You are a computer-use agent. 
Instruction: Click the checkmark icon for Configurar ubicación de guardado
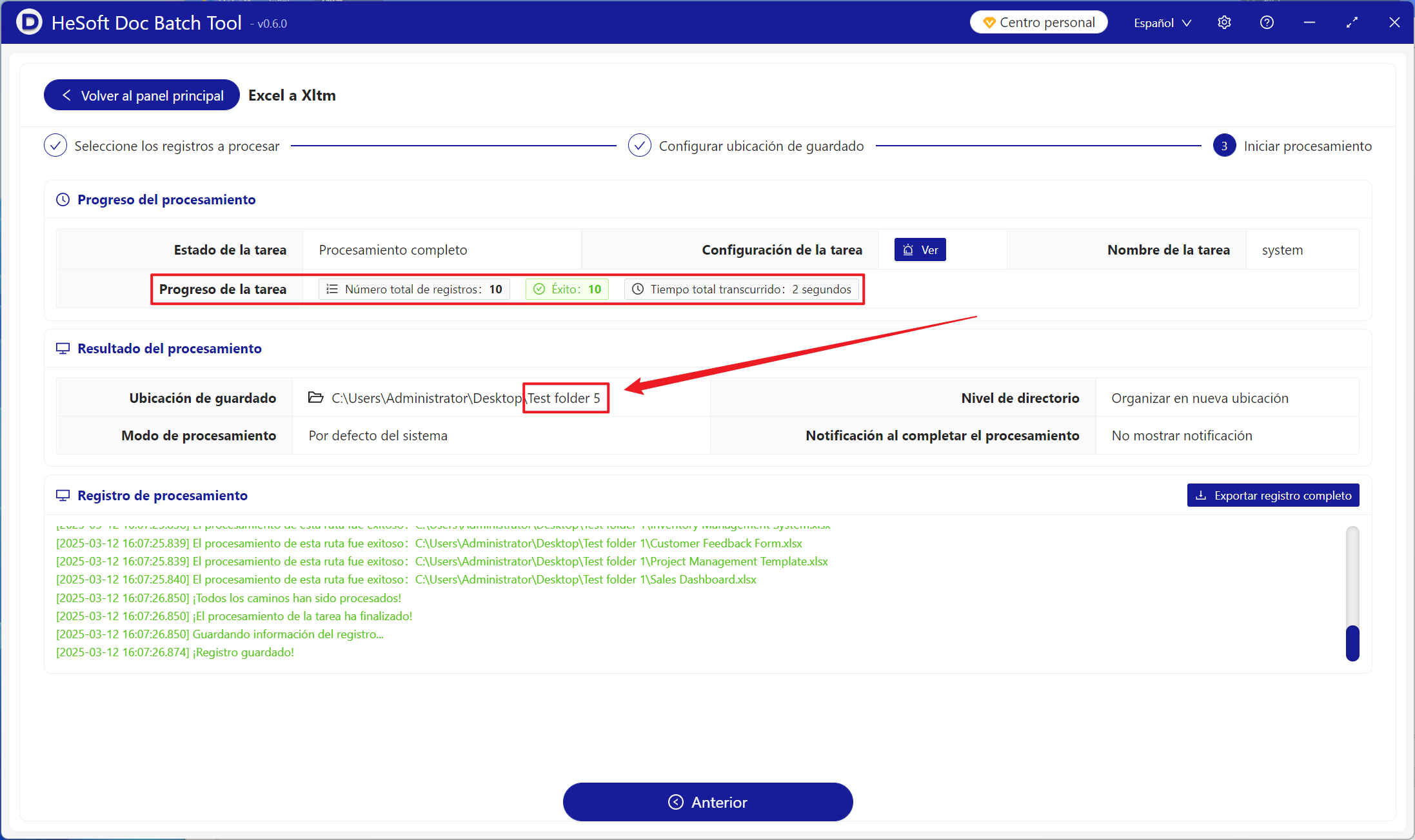coord(640,146)
